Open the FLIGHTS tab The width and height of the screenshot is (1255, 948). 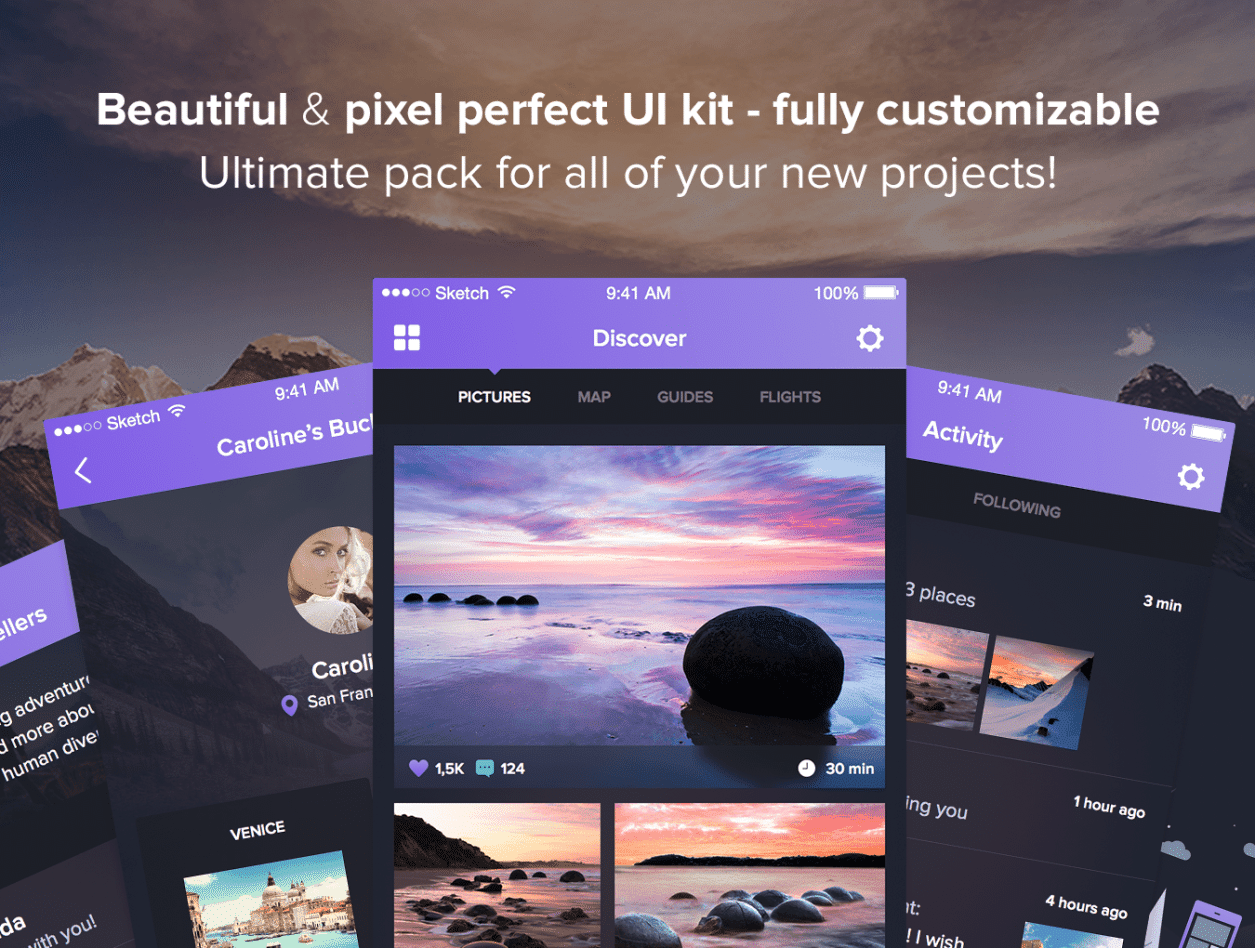point(790,397)
